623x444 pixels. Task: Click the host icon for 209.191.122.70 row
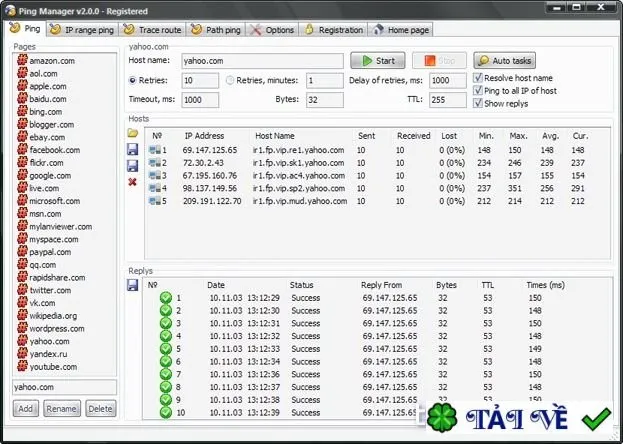click(x=155, y=201)
